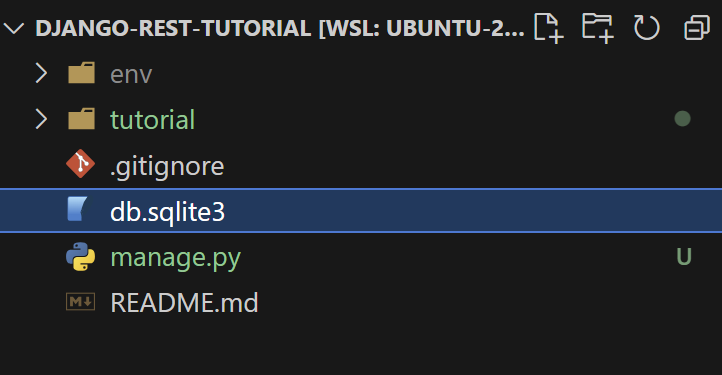Click the env folder icon
Viewport: 722px width, 375px height.
tap(82, 73)
